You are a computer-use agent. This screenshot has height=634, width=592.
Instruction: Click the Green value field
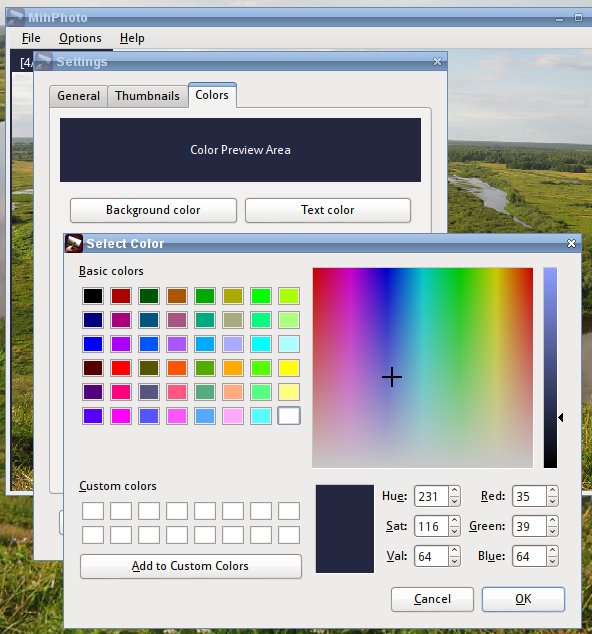click(x=529, y=526)
